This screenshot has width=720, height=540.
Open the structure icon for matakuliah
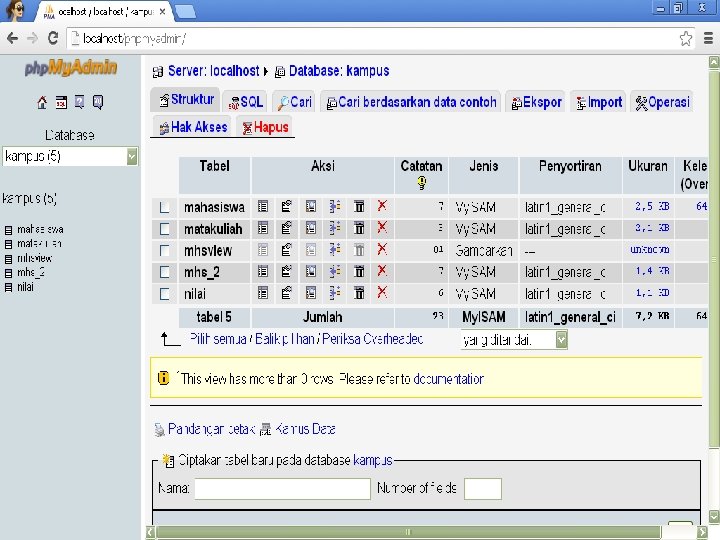(x=287, y=228)
